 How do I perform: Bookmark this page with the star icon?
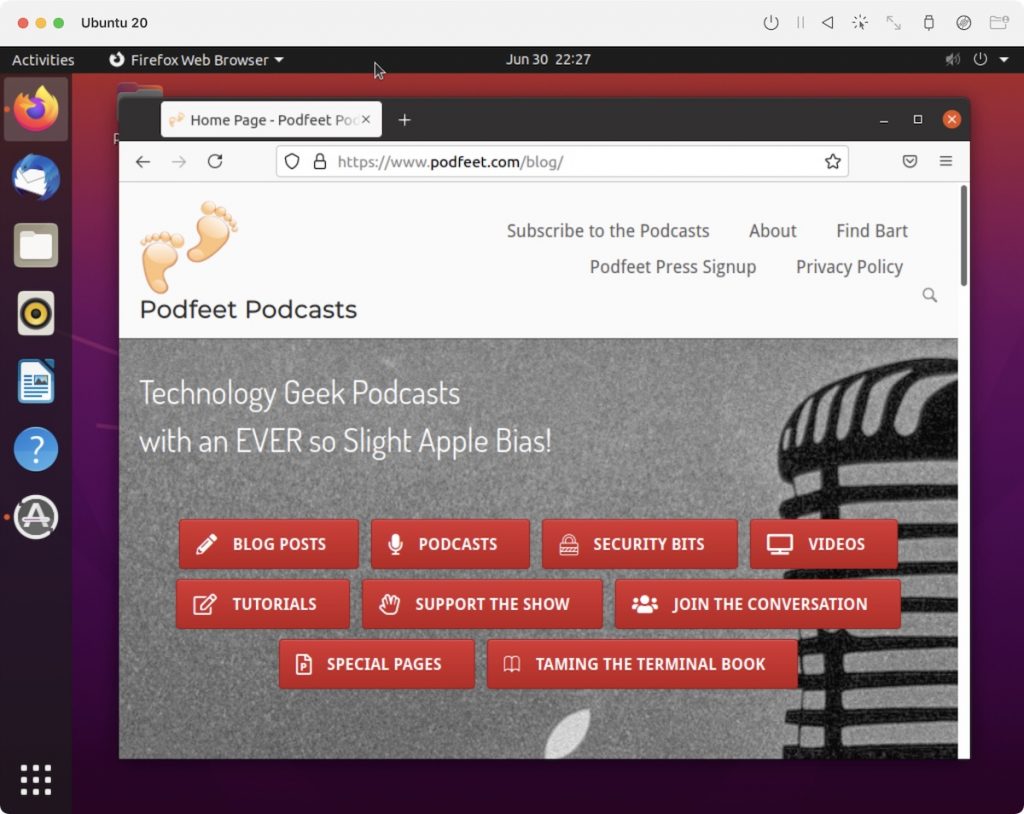[x=832, y=161]
